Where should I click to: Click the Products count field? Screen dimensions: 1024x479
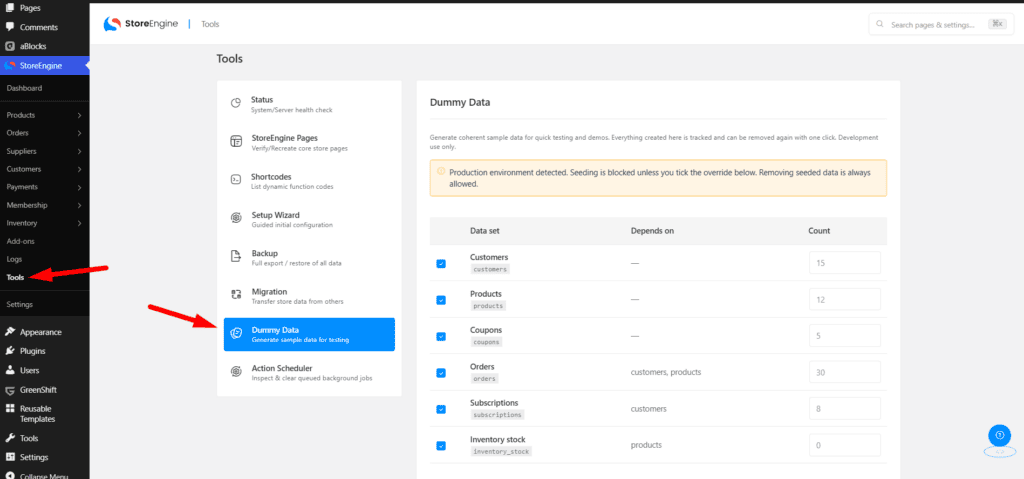point(844,299)
